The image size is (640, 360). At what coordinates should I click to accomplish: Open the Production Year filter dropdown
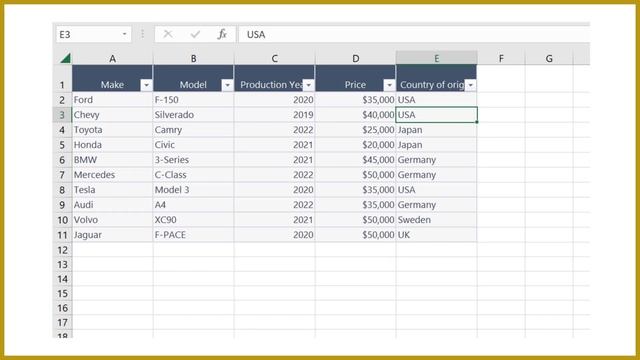(309, 85)
